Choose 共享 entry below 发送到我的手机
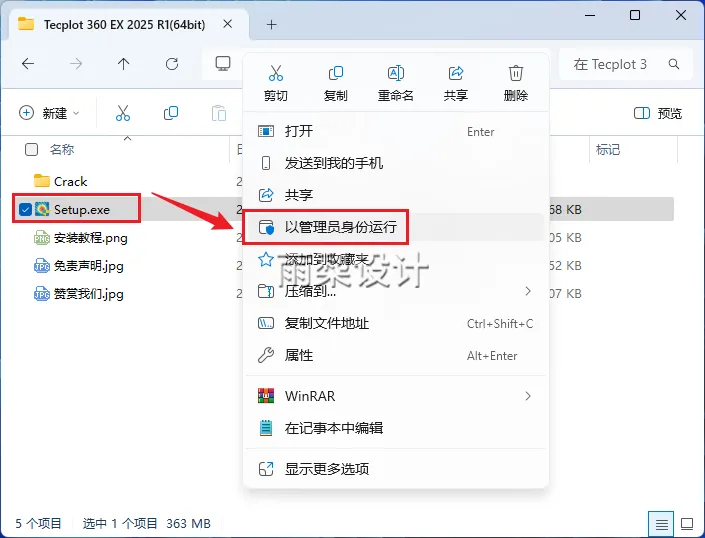 pos(395,195)
